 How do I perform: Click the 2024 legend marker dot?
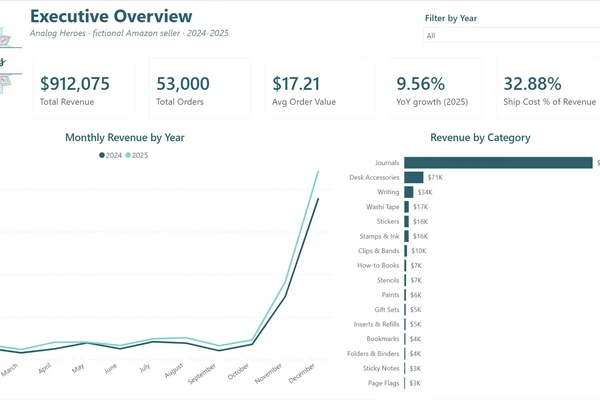(102, 155)
